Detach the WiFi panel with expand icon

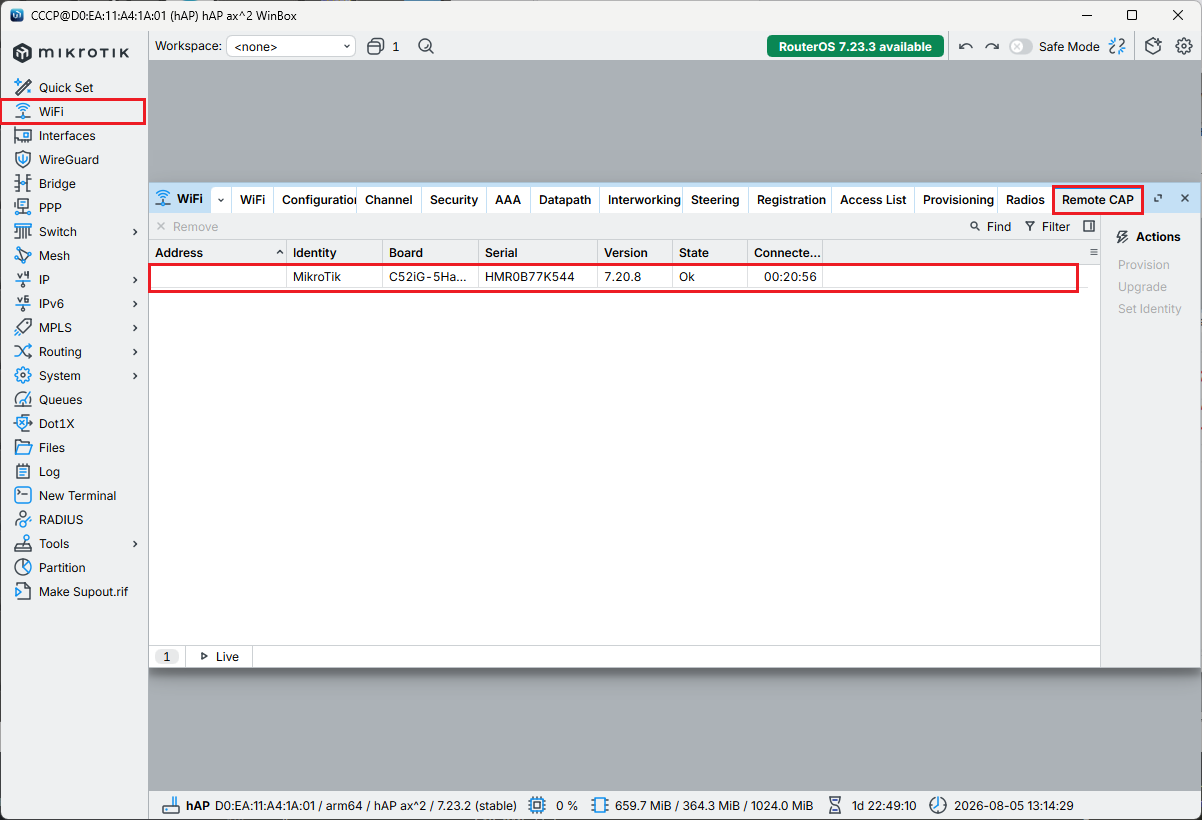pyautogui.click(x=1158, y=199)
